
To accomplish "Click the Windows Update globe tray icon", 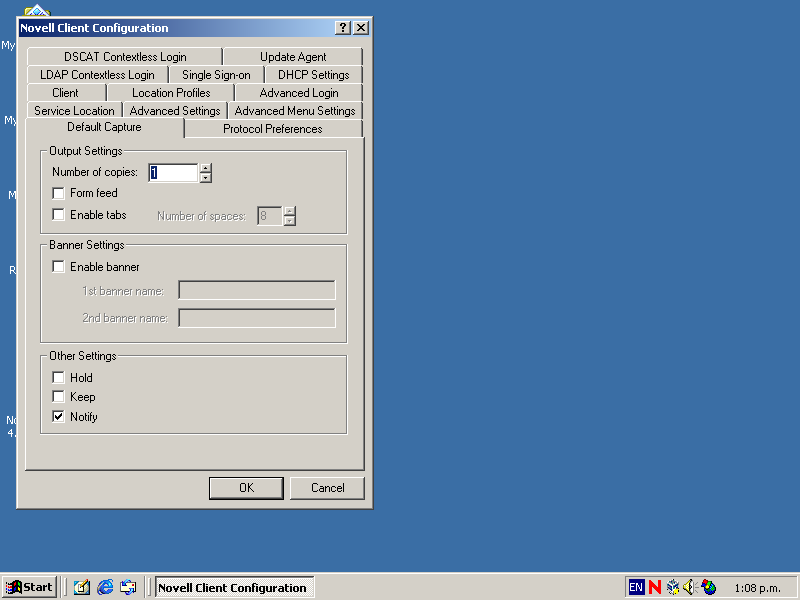I will tap(709, 587).
